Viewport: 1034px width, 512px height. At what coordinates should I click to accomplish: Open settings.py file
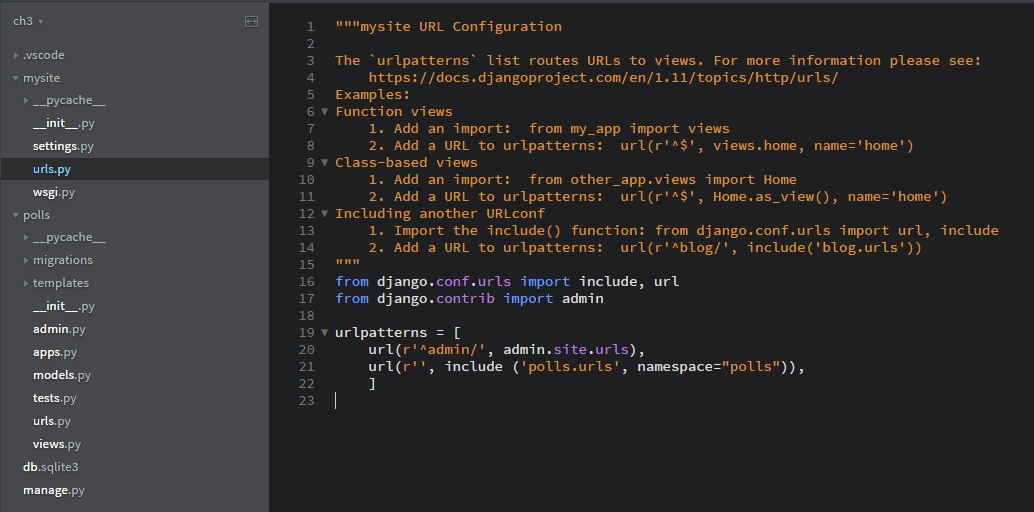click(63, 146)
